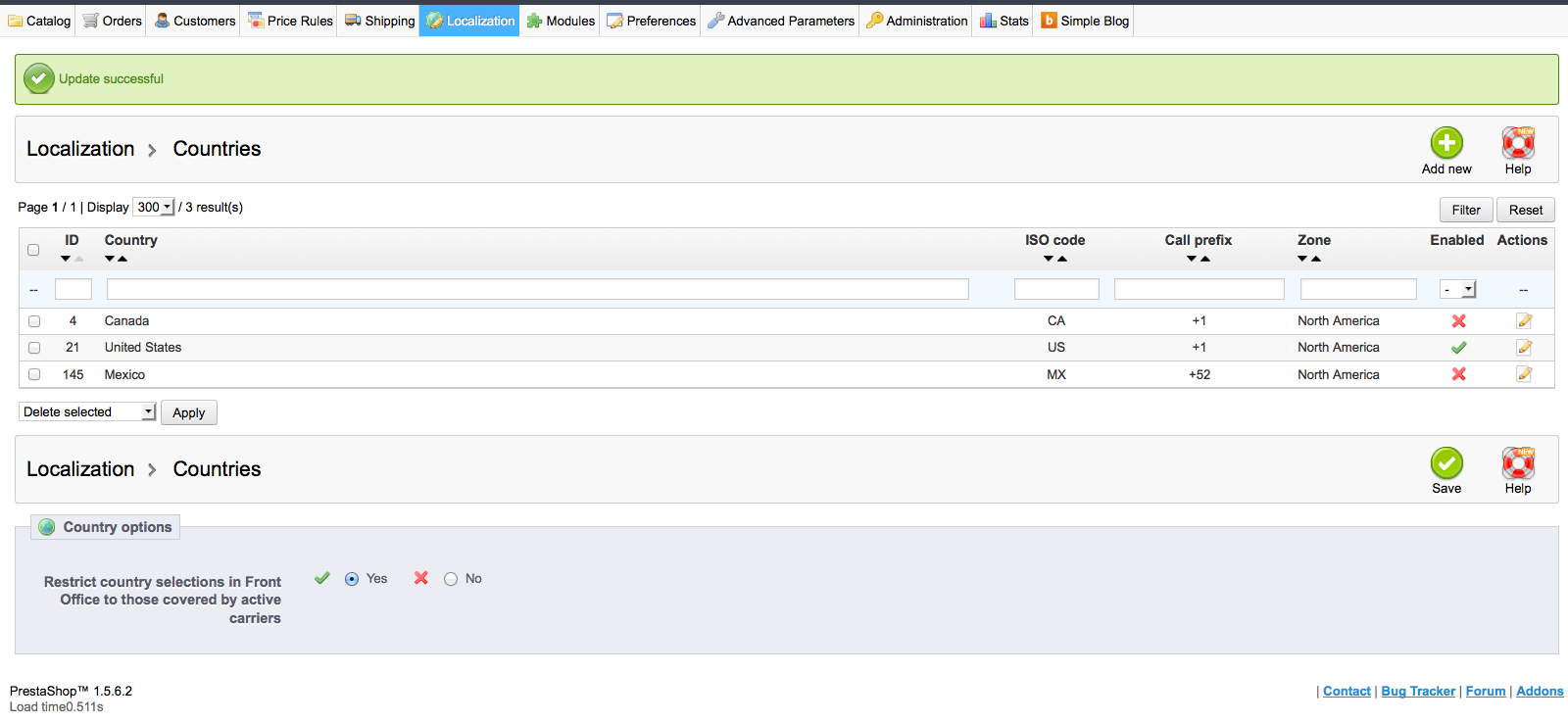Edit the United States country row
The width and height of the screenshot is (1568, 723).
click(x=1524, y=347)
